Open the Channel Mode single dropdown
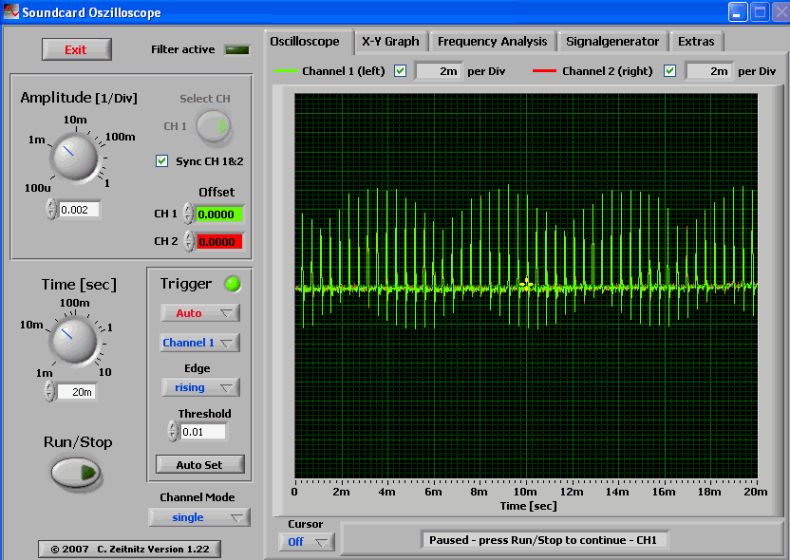 (200, 518)
